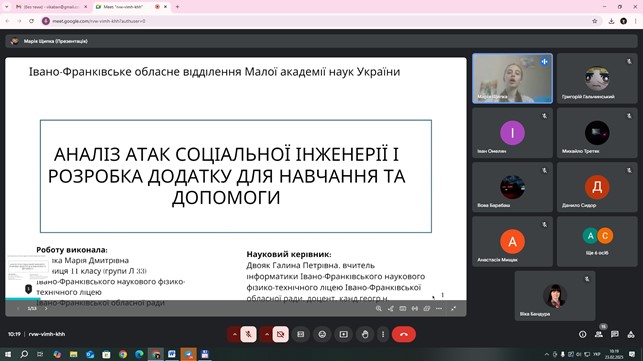Viewport: 643px width, 361px height.
Task: Select Вова Барабаш participant tile
Action: 512,187
